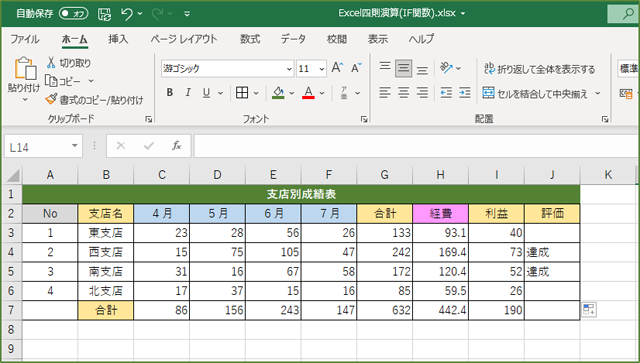Click the コピー copy button
Viewport: 640px width, 363px height.
tap(63, 81)
